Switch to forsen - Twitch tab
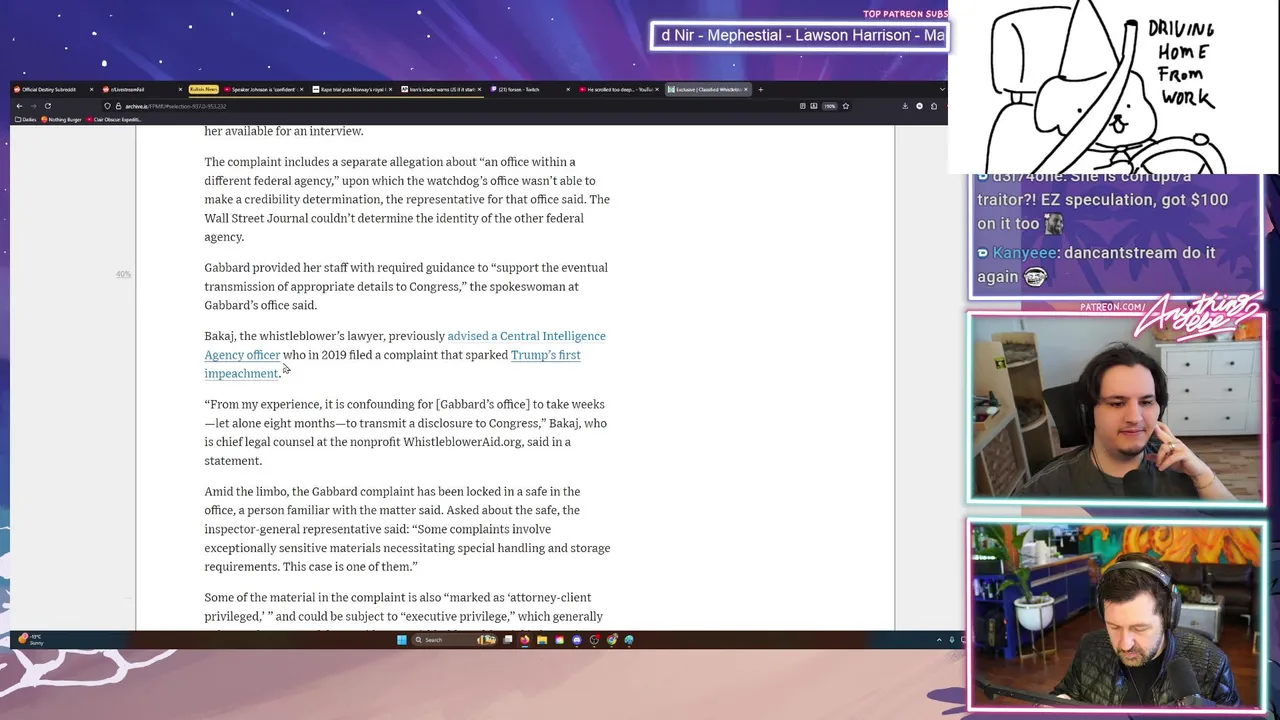This screenshot has height=720, width=1280. pyautogui.click(x=530, y=89)
